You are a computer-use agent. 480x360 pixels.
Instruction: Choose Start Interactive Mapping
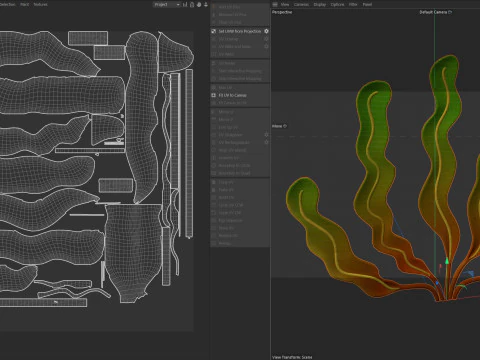pyautogui.click(x=240, y=71)
